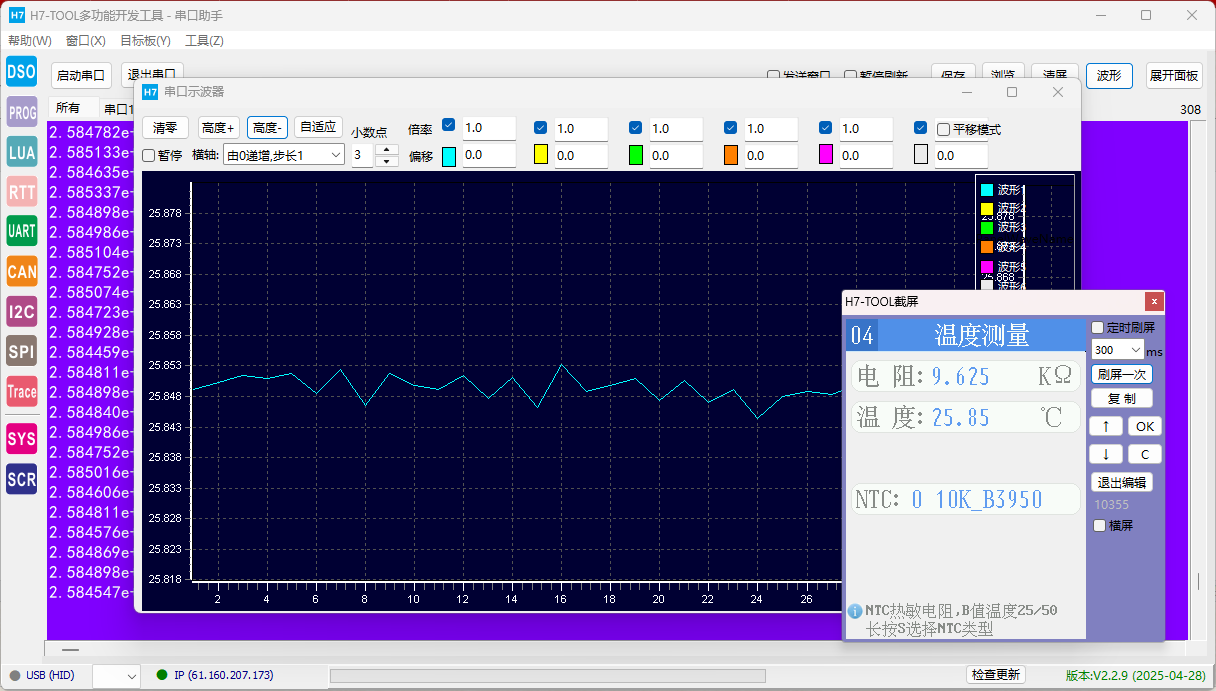Switch to the UART tool icon
Image resolution: width=1216 pixels, height=691 pixels.
click(22, 231)
